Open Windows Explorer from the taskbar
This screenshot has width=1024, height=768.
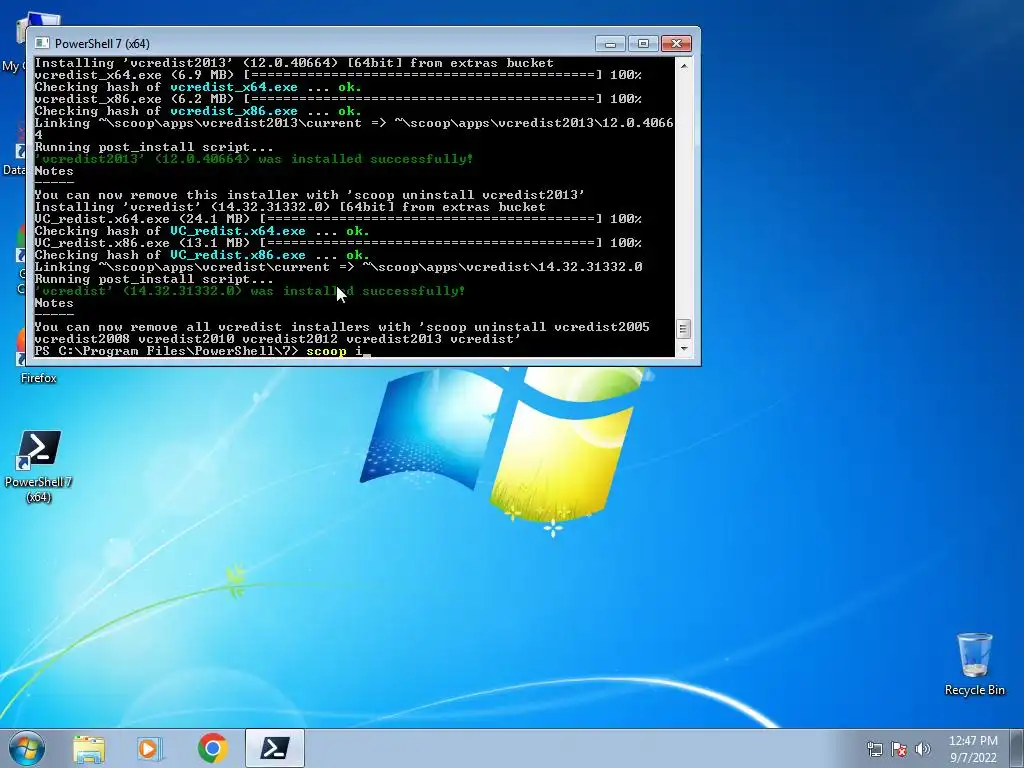click(x=89, y=748)
